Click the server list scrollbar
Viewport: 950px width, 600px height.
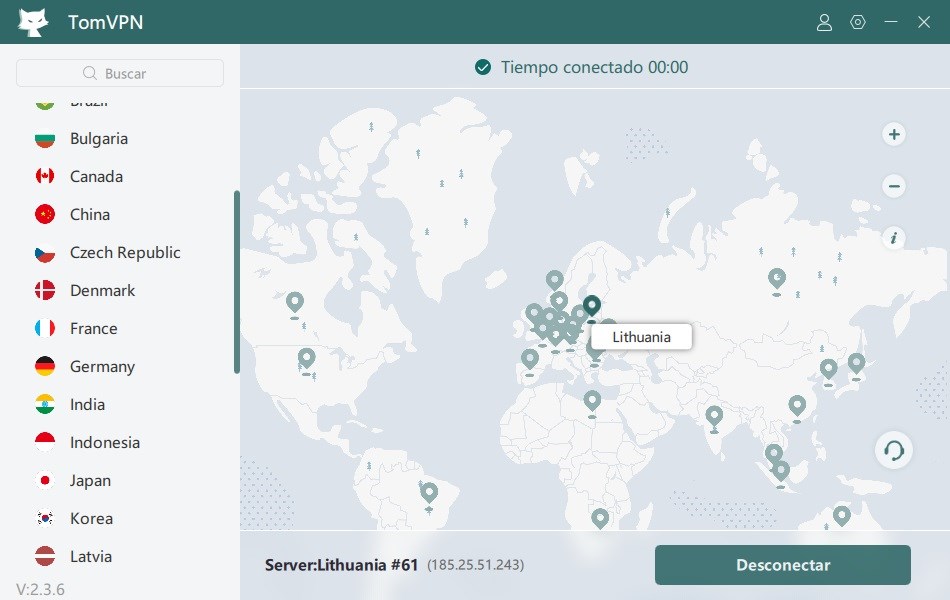tap(237, 282)
